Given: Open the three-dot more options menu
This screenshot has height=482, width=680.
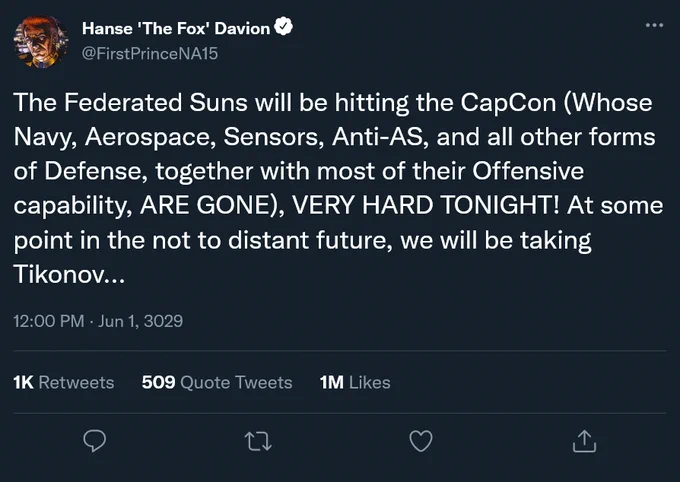Looking at the screenshot, I should click(654, 25).
